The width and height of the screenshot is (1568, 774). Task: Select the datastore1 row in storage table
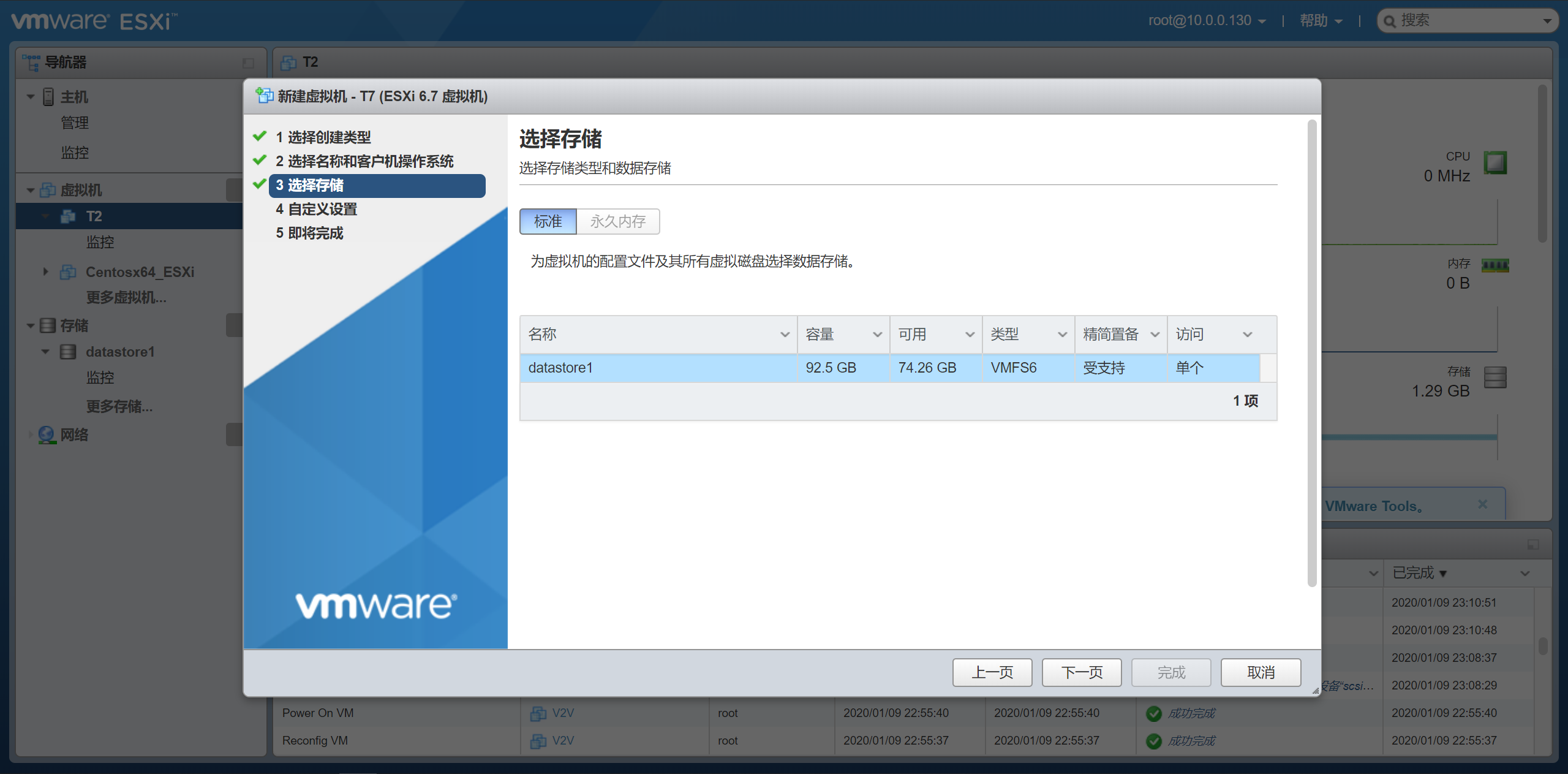890,368
